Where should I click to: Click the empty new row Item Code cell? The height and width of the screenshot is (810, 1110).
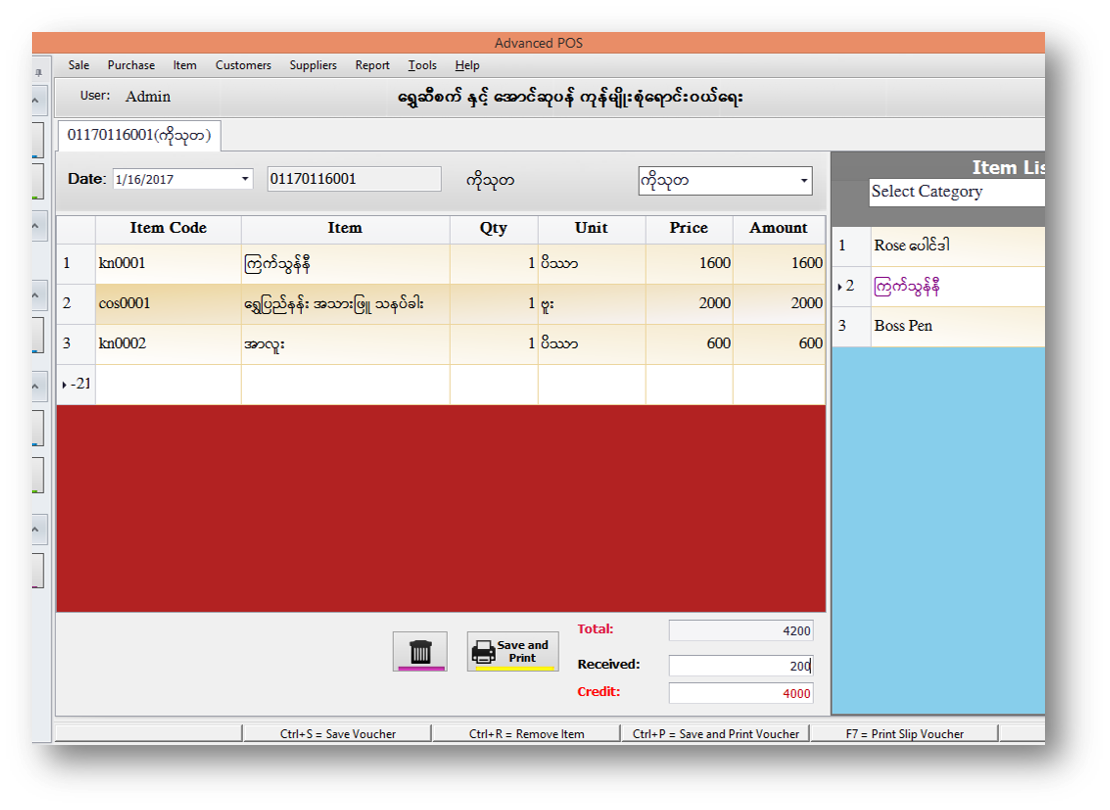coord(168,385)
